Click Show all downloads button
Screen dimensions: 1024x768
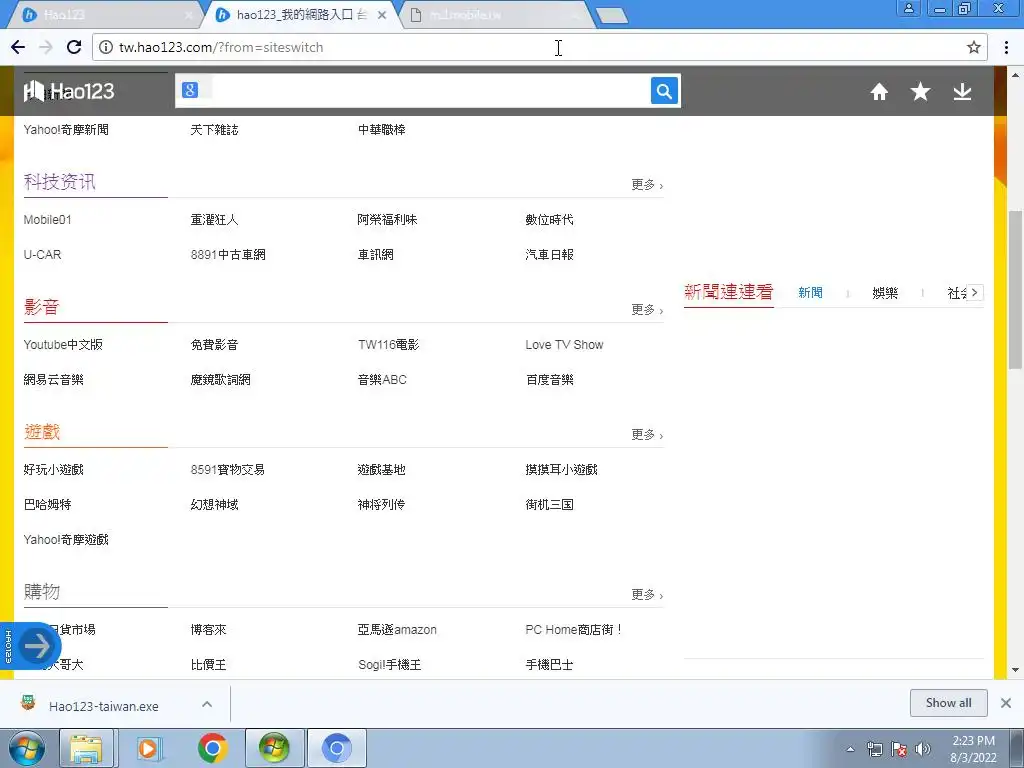tap(948, 703)
